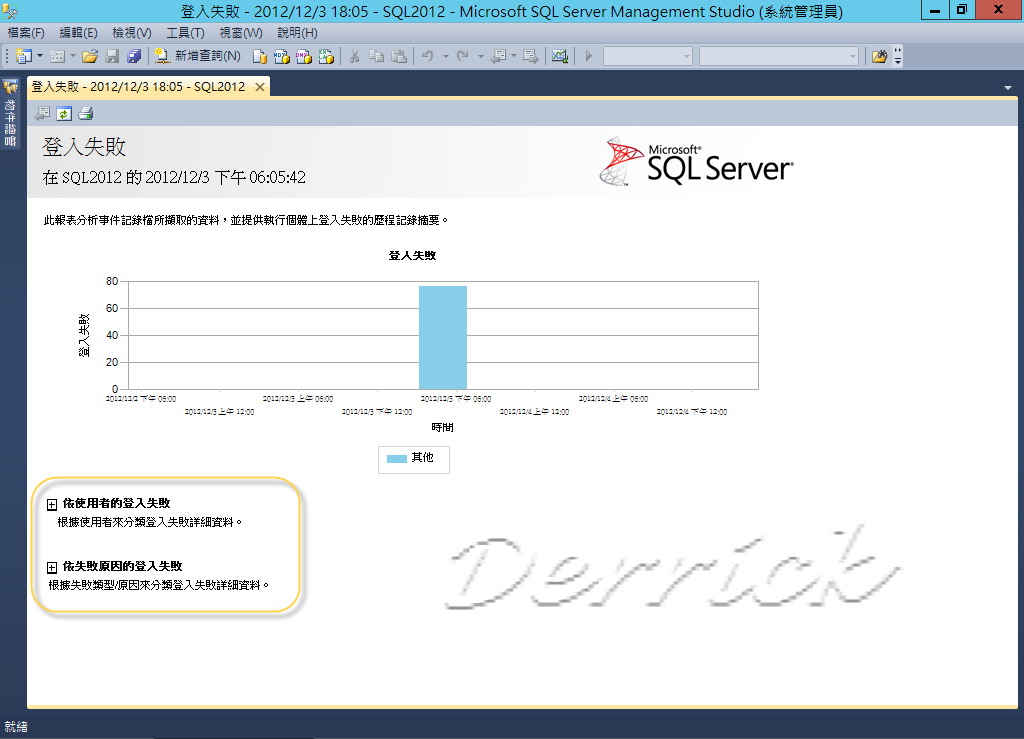Open the toolbar options overflow arrow

coord(898,57)
